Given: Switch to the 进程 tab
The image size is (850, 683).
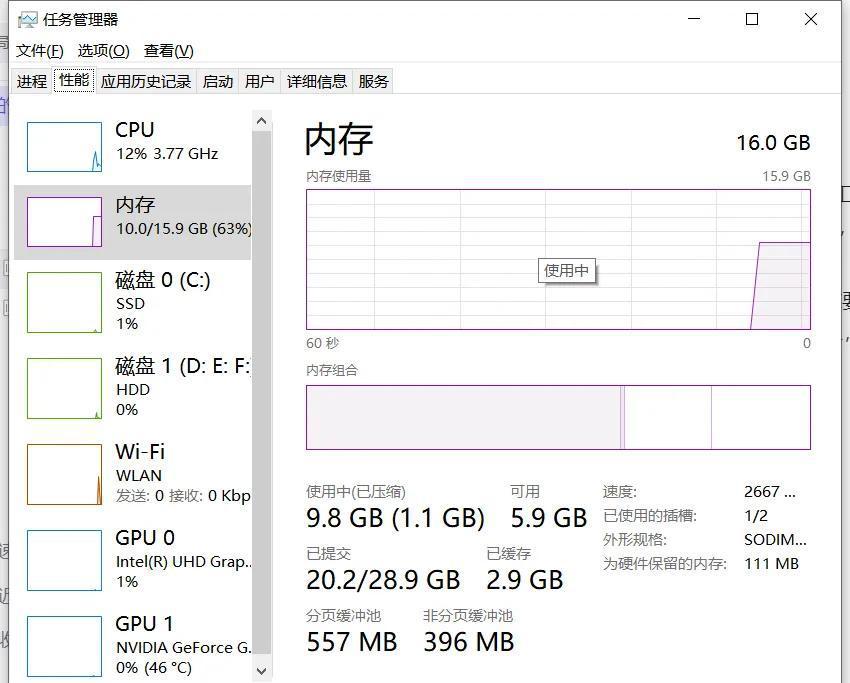Looking at the screenshot, I should click(x=31, y=81).
